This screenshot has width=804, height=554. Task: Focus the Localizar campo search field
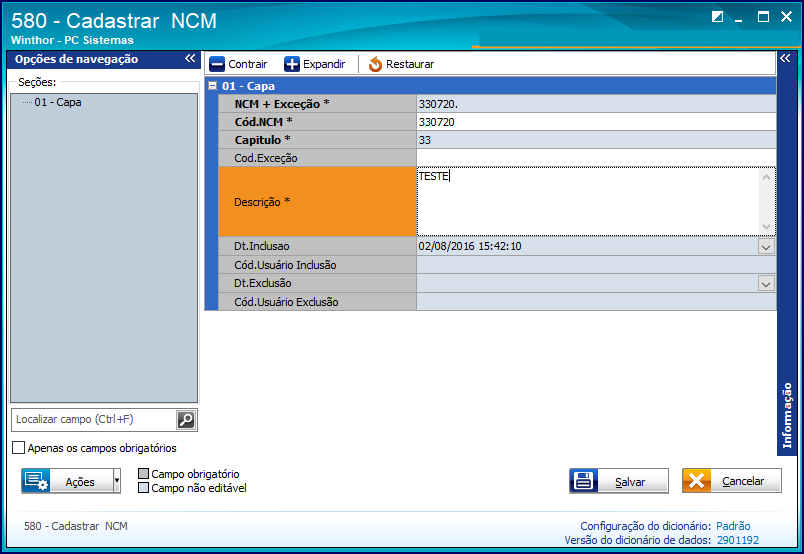point(95,420)
